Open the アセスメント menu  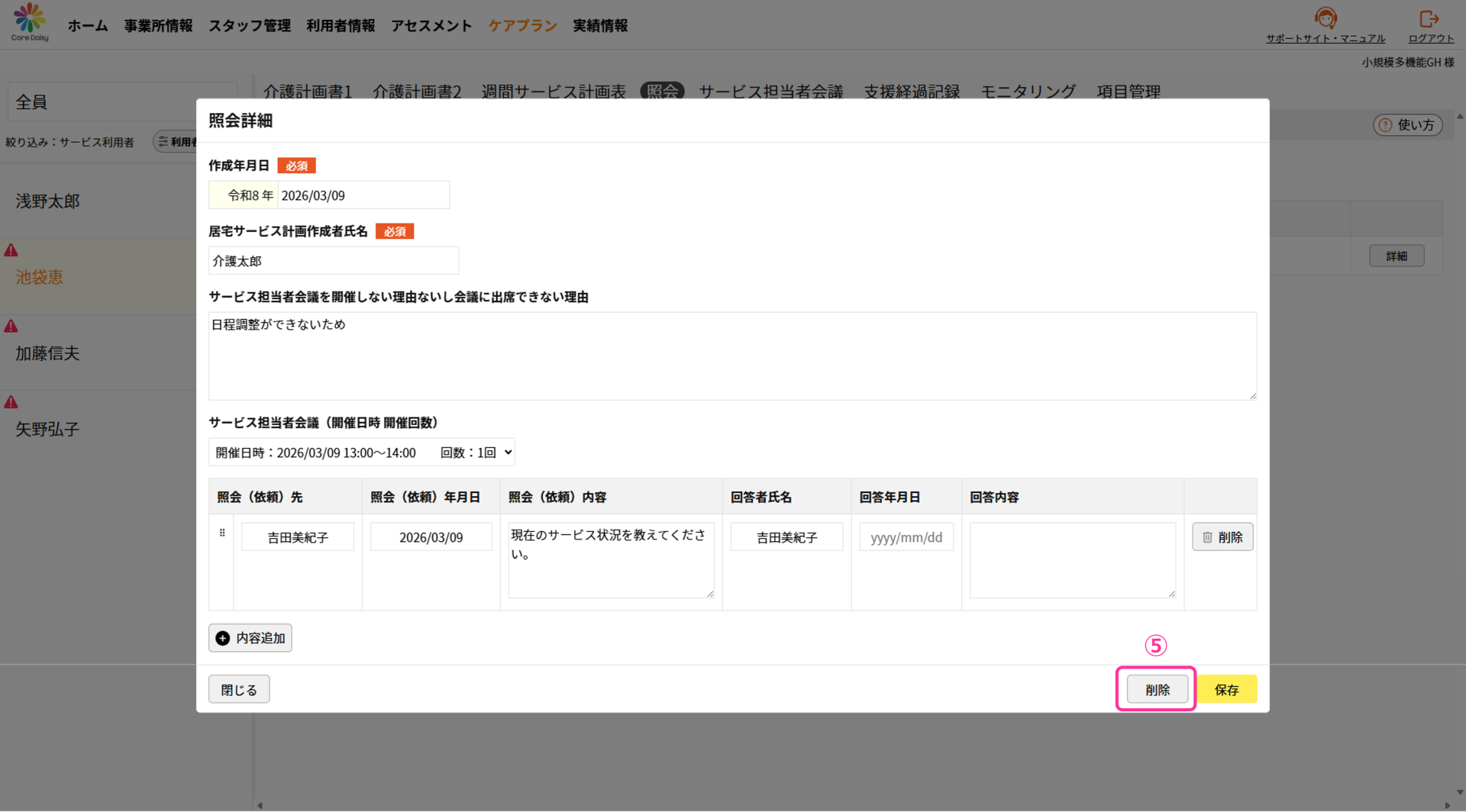click(x=431, y=26)
